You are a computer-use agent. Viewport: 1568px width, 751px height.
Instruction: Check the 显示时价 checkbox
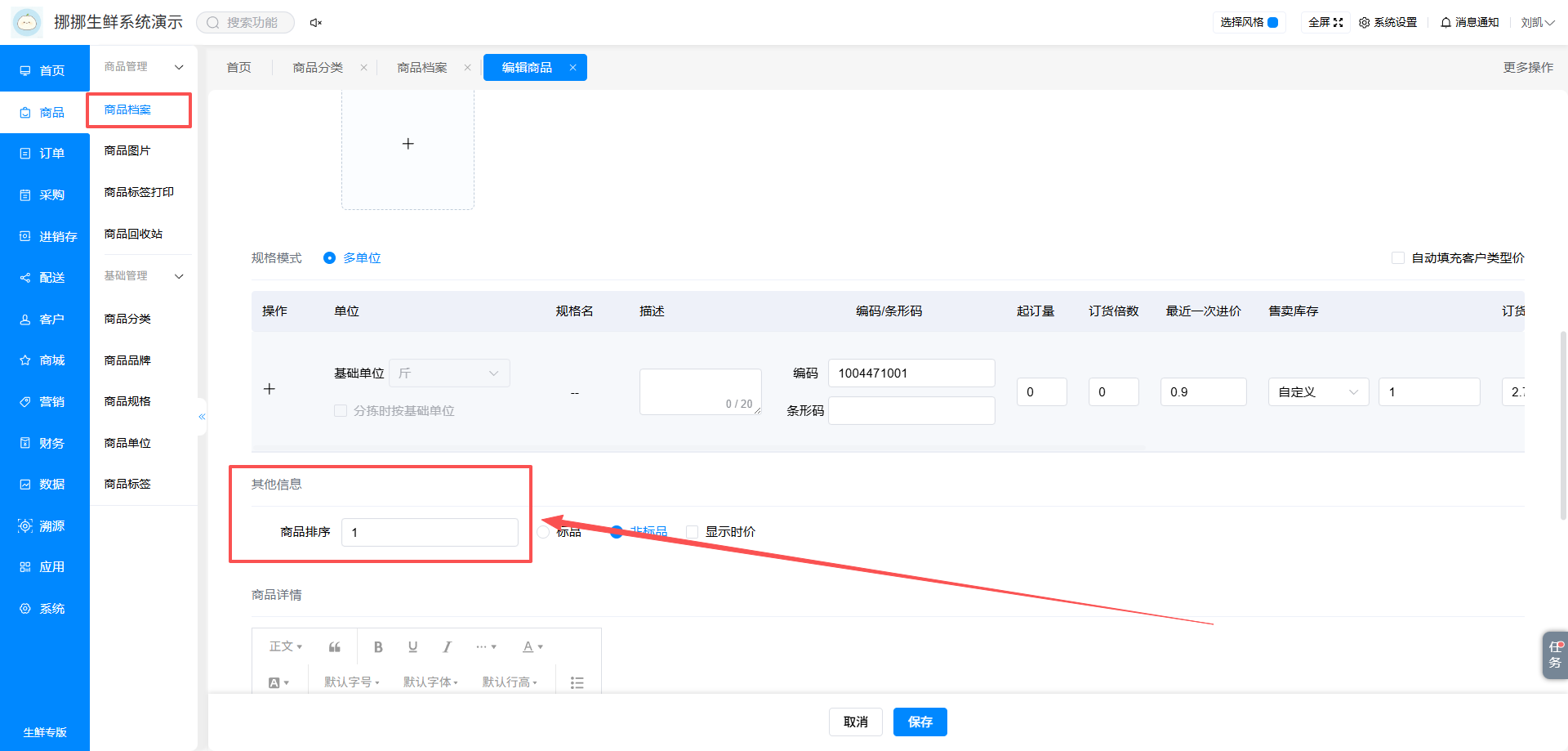(693, 532)
